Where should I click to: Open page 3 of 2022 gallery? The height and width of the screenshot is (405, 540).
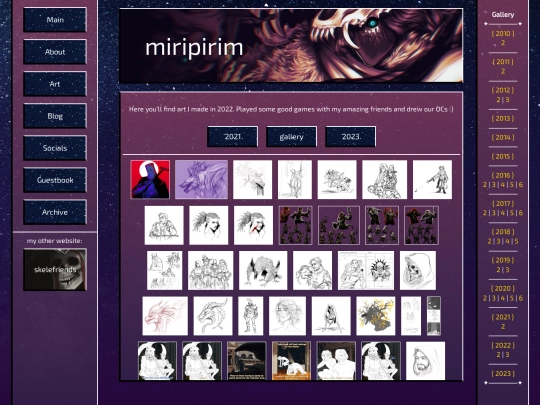point(507,355)
